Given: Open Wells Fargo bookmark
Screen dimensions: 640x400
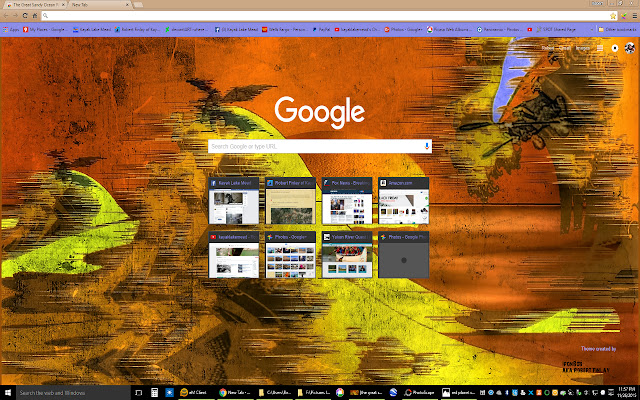Looking at the screenshot, I should (285, 29).
